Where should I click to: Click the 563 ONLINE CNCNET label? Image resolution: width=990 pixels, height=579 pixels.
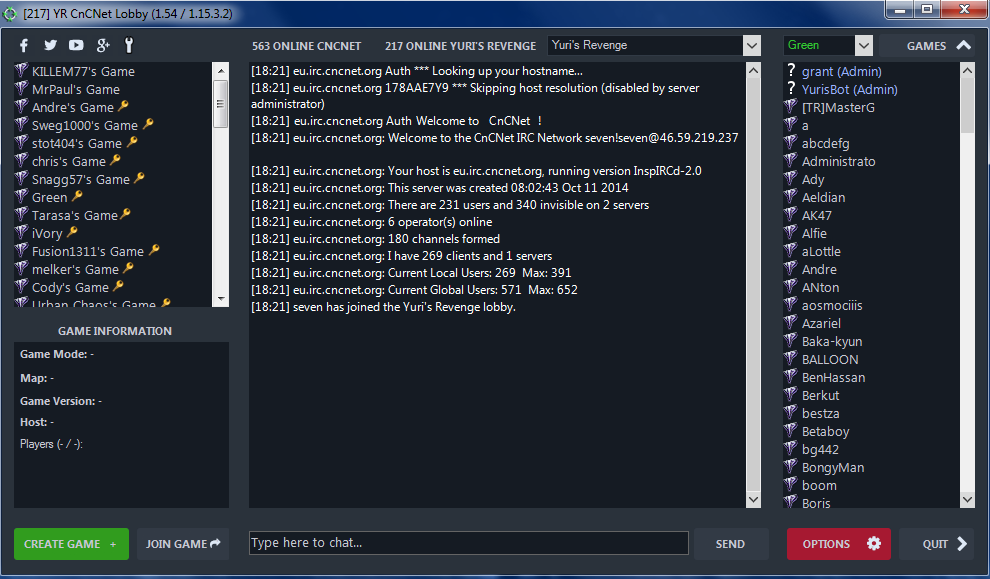point(306,45)
